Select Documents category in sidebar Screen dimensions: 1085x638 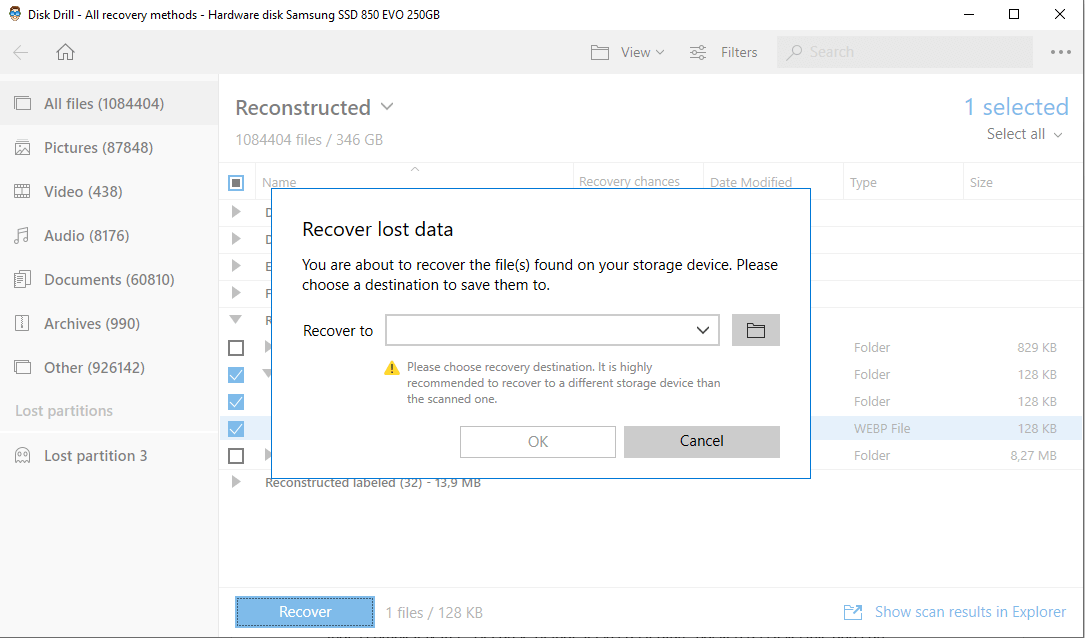click(108, 280)
